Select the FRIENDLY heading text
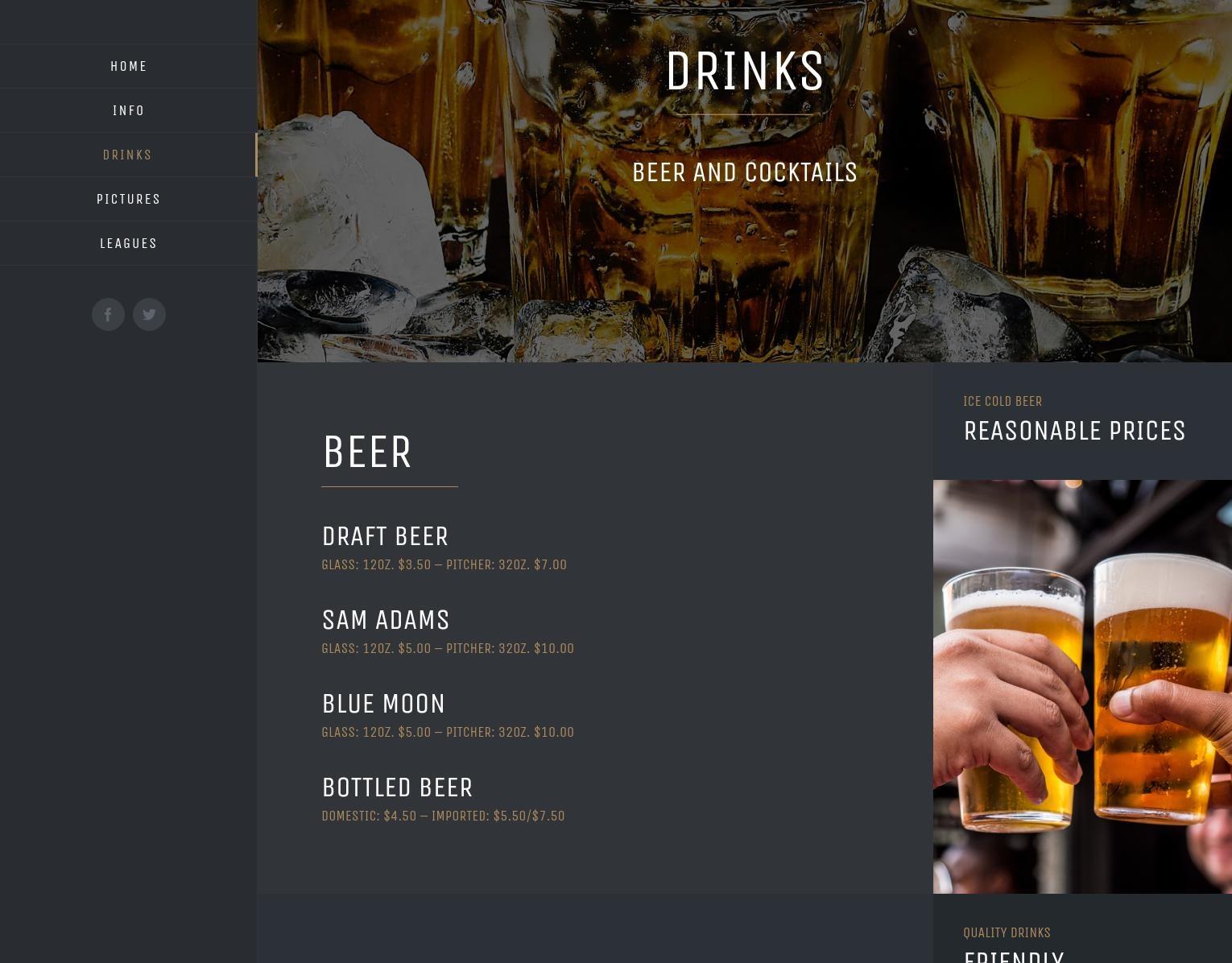This screenshot has height=963, width=1232. coord(1014,957)
